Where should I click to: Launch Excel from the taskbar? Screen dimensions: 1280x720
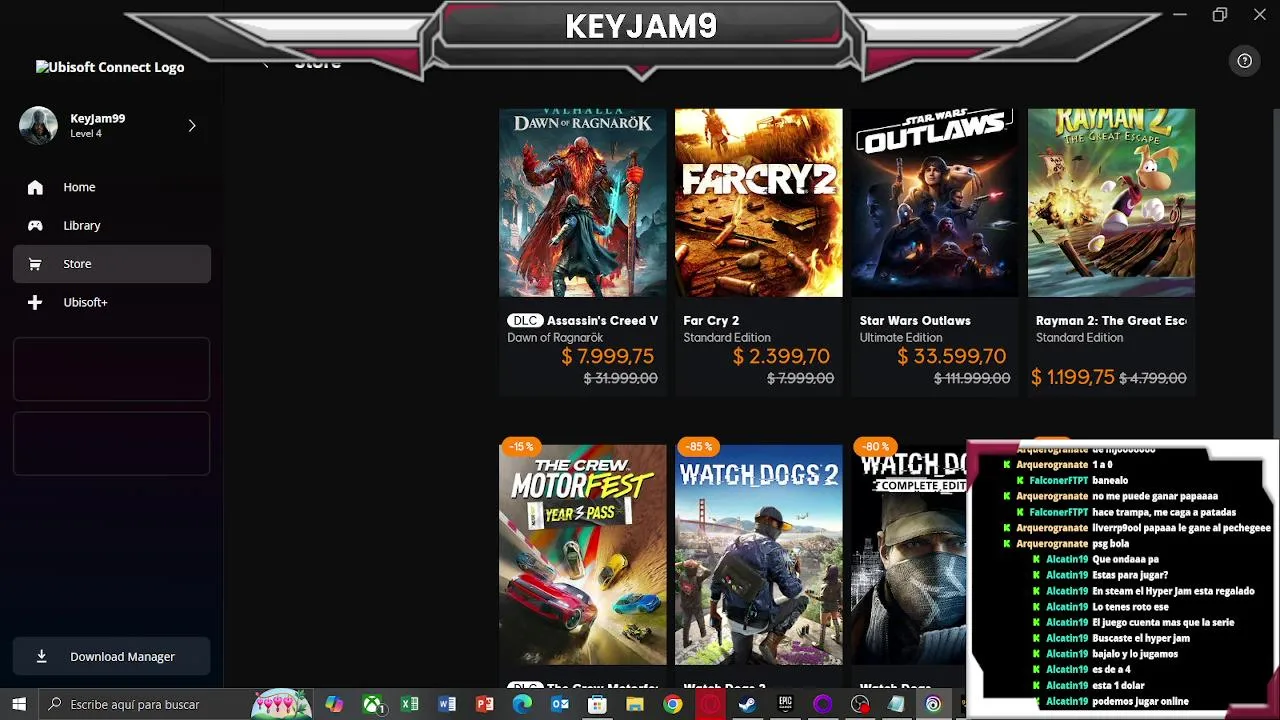click(x=410, y=704)
